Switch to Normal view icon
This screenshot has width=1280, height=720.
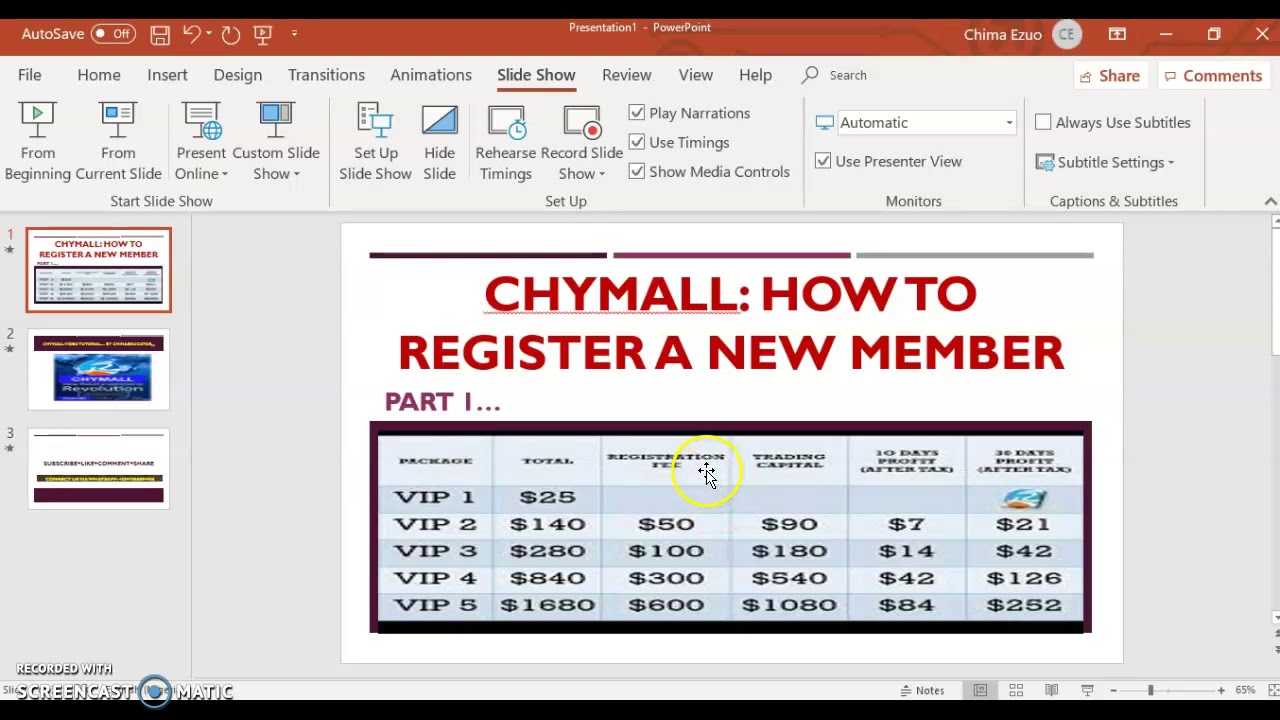click(980, 690)
